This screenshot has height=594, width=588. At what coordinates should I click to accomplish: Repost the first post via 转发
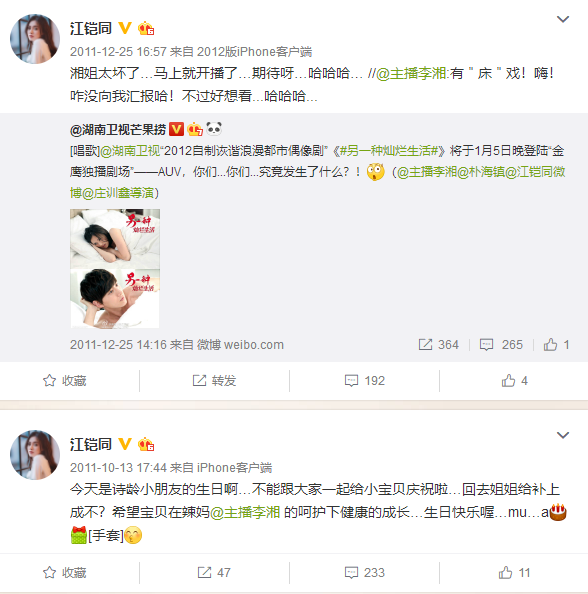pos(214,380)
